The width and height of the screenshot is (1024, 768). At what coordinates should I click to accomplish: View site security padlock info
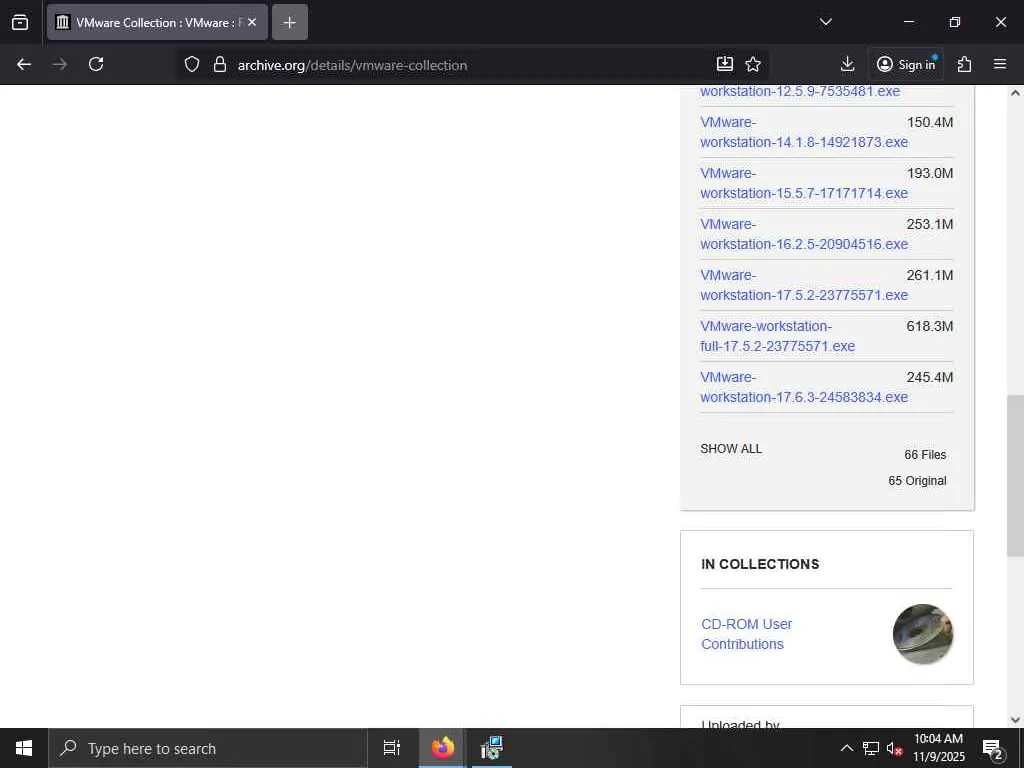pos(219,64)
